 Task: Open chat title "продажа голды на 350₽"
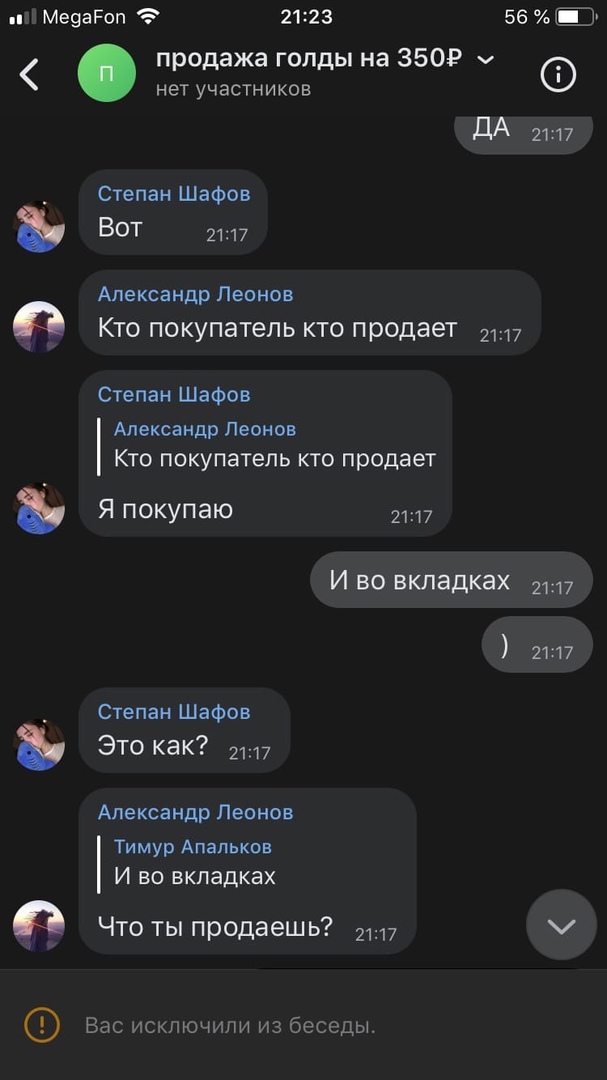click(307, 59)
